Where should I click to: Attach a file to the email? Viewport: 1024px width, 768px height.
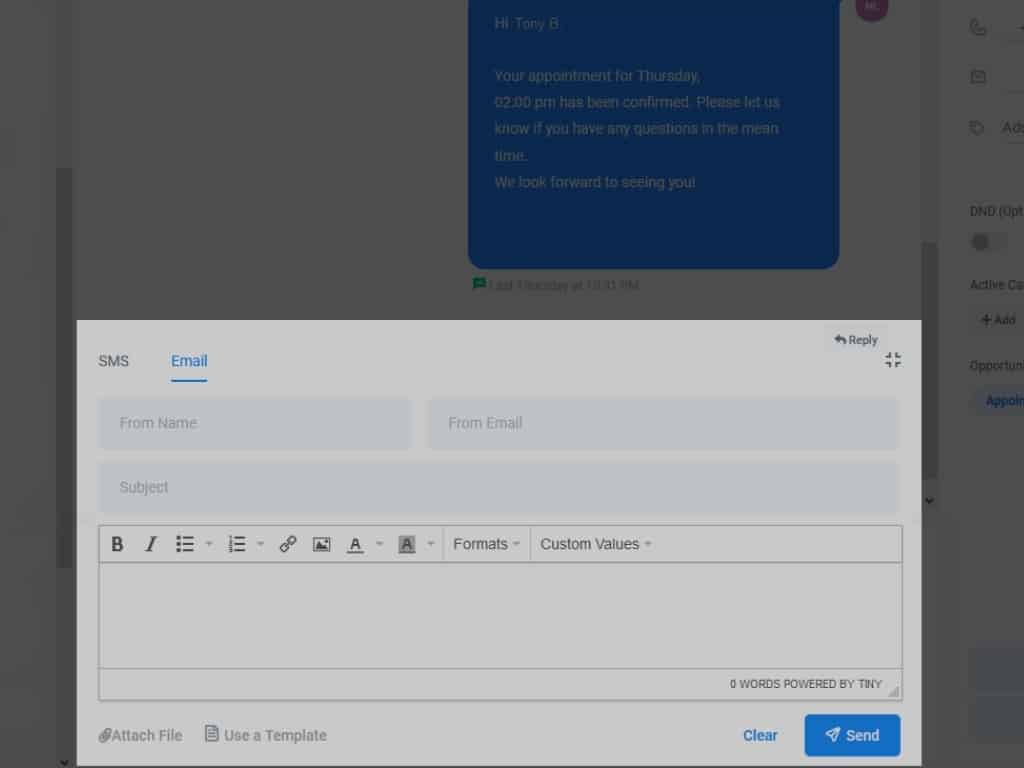click(141, 735)
